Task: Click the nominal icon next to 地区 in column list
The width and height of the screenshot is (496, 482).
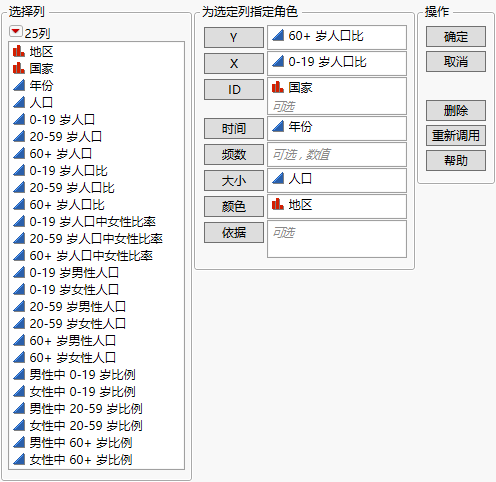Action: (19, 52)
